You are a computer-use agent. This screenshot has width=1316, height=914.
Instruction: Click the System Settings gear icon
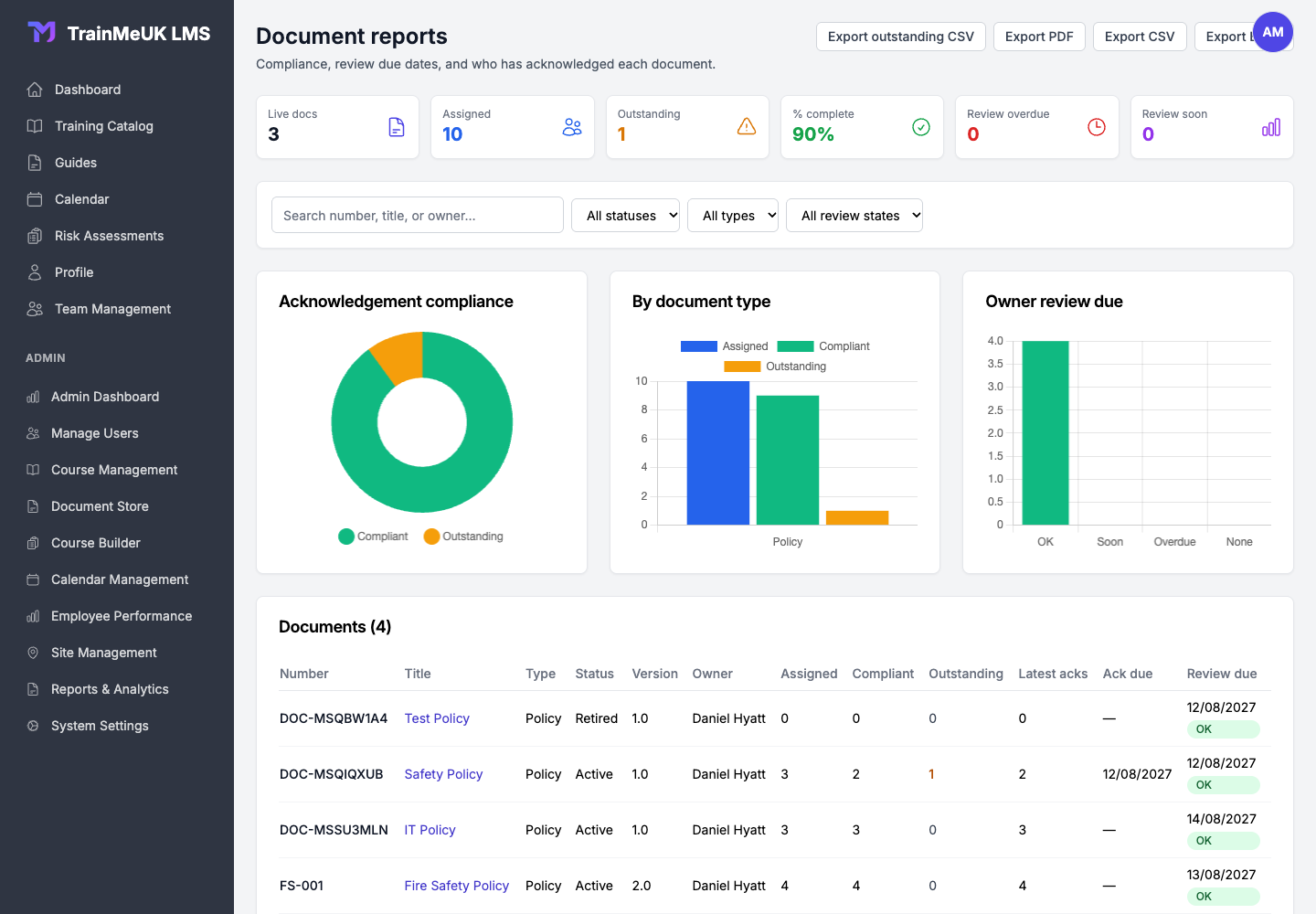coord(33,726)
